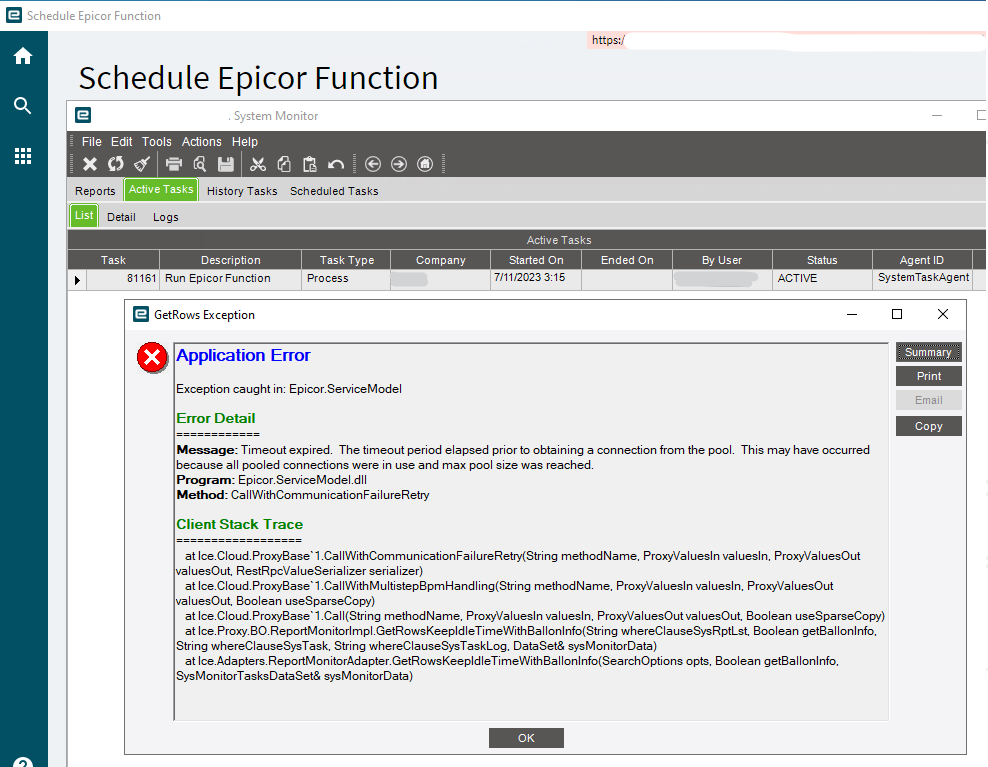This screenshot has height=767, width=988.
Task: Open the File menu
Action: [x=91, y=142]
